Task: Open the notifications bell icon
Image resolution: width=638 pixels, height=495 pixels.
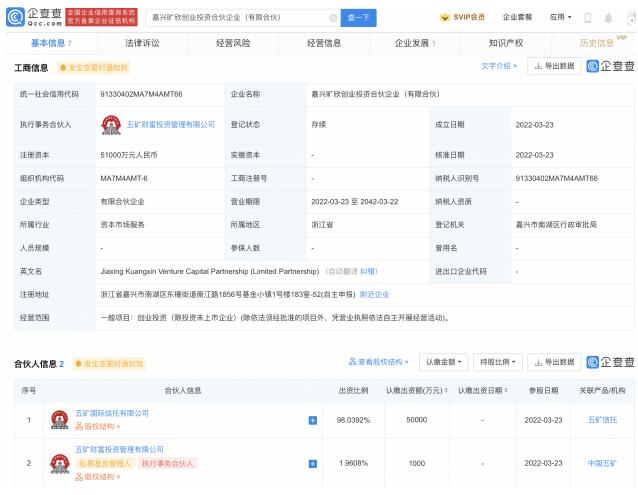Action: [x=608, y=18]
